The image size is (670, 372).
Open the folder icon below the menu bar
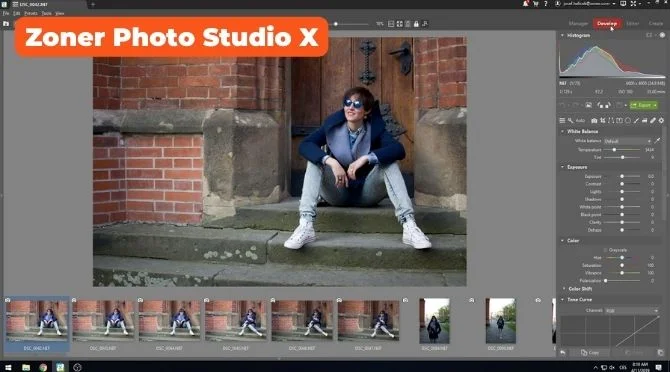pyautogui.click(x=6, y=23)
